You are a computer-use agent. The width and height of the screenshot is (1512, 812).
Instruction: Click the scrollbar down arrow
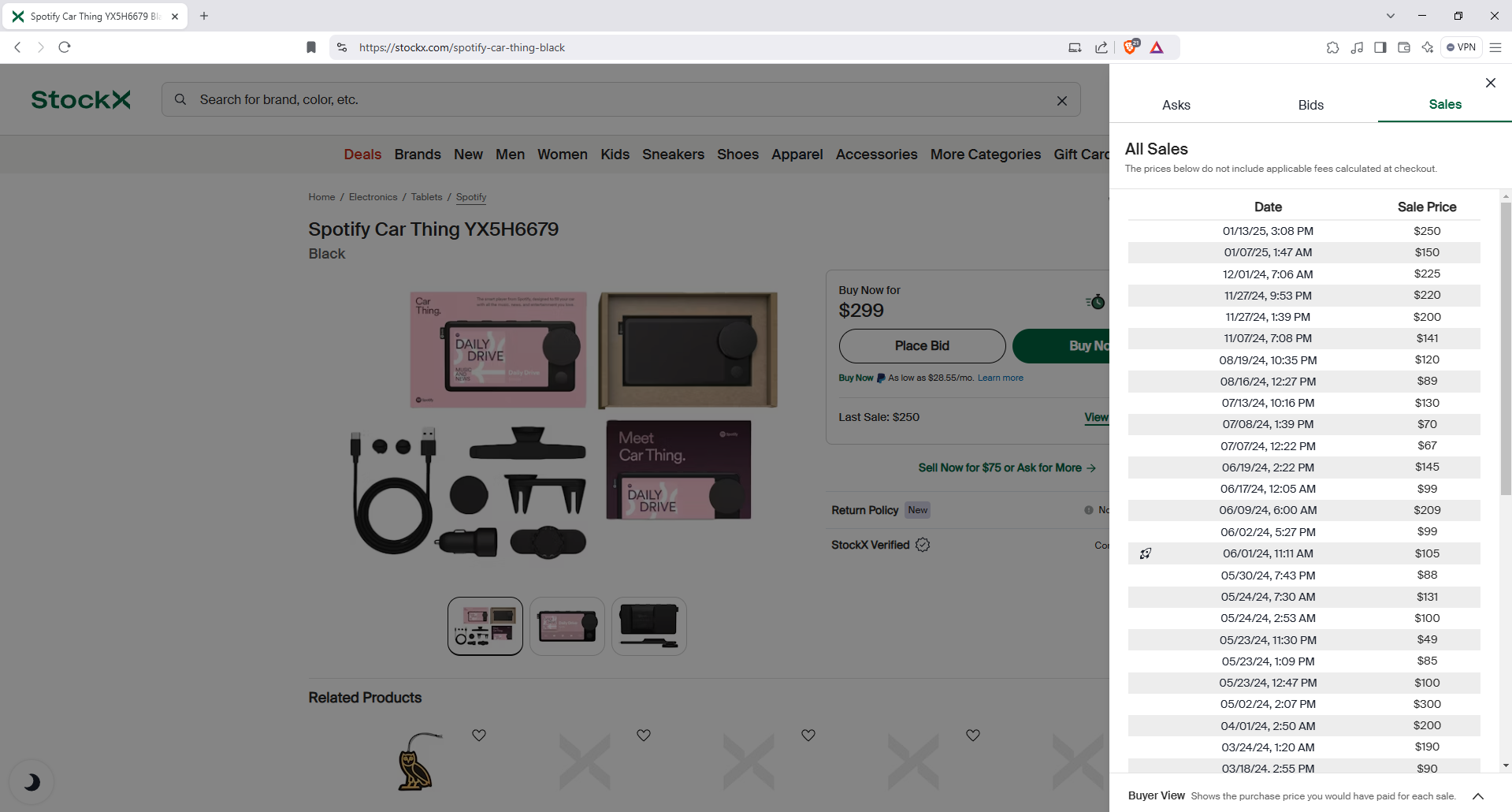(1506, 765)
